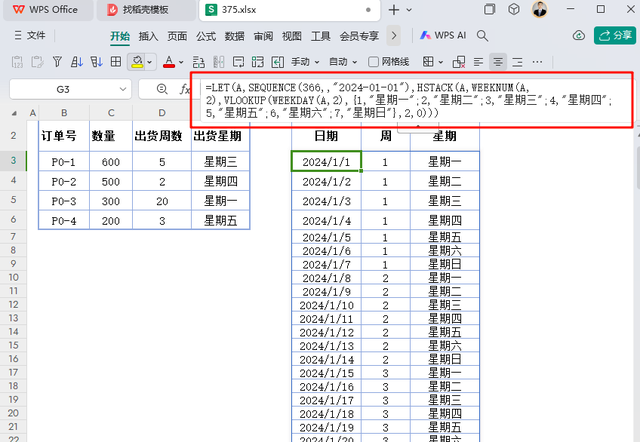Switch to the WPS Office home tab

click(47, 10)
